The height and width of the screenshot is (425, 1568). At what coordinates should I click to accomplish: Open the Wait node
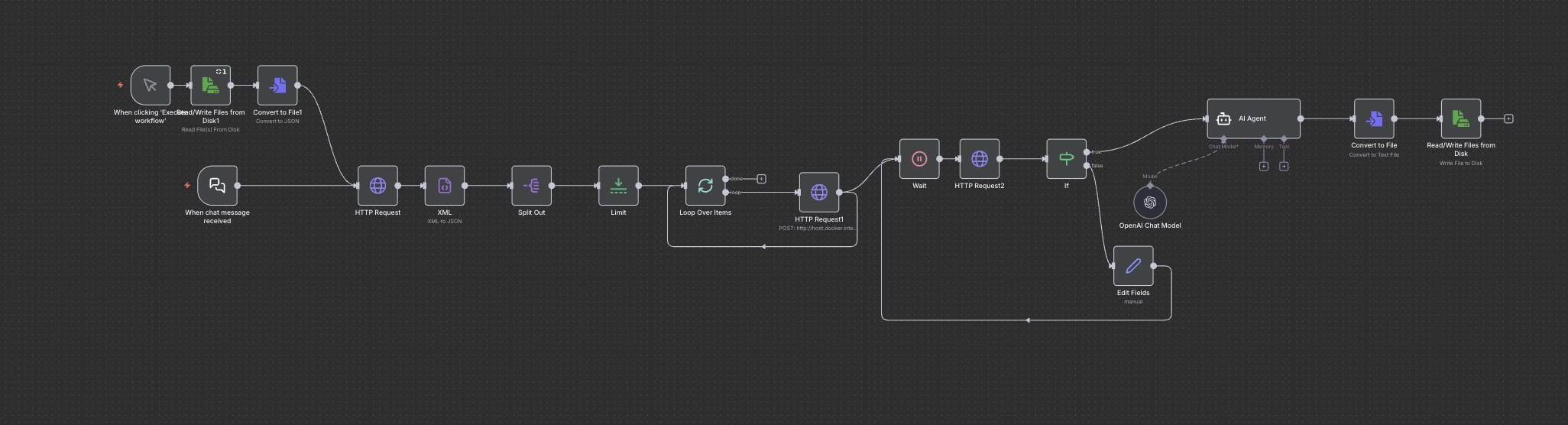click(919, 158)
